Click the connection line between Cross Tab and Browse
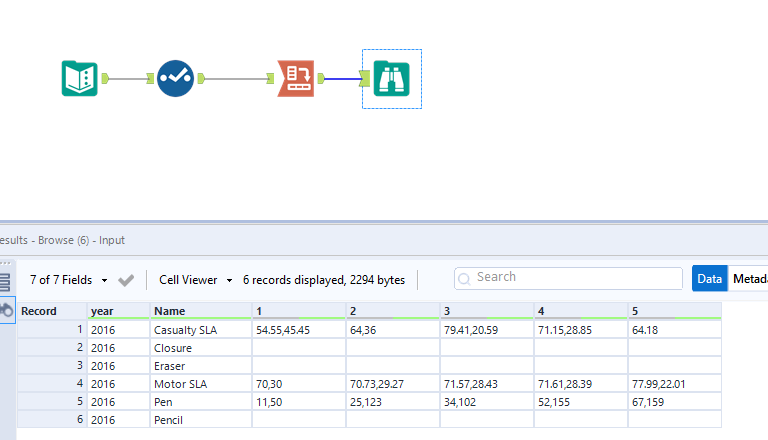Image resolution: width=768 pixels, height=440 pixels. [343, 78]
